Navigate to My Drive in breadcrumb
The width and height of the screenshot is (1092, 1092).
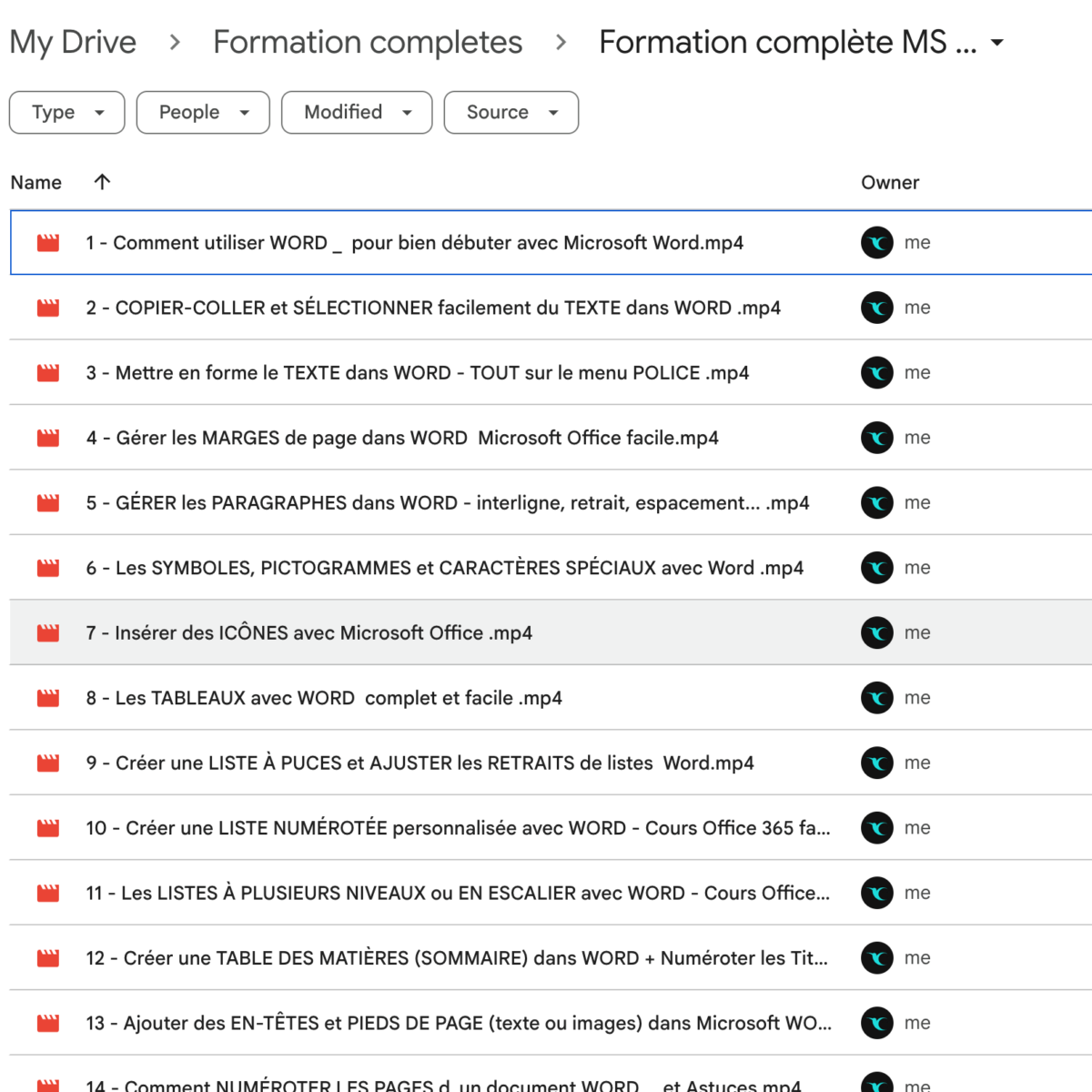73,43
